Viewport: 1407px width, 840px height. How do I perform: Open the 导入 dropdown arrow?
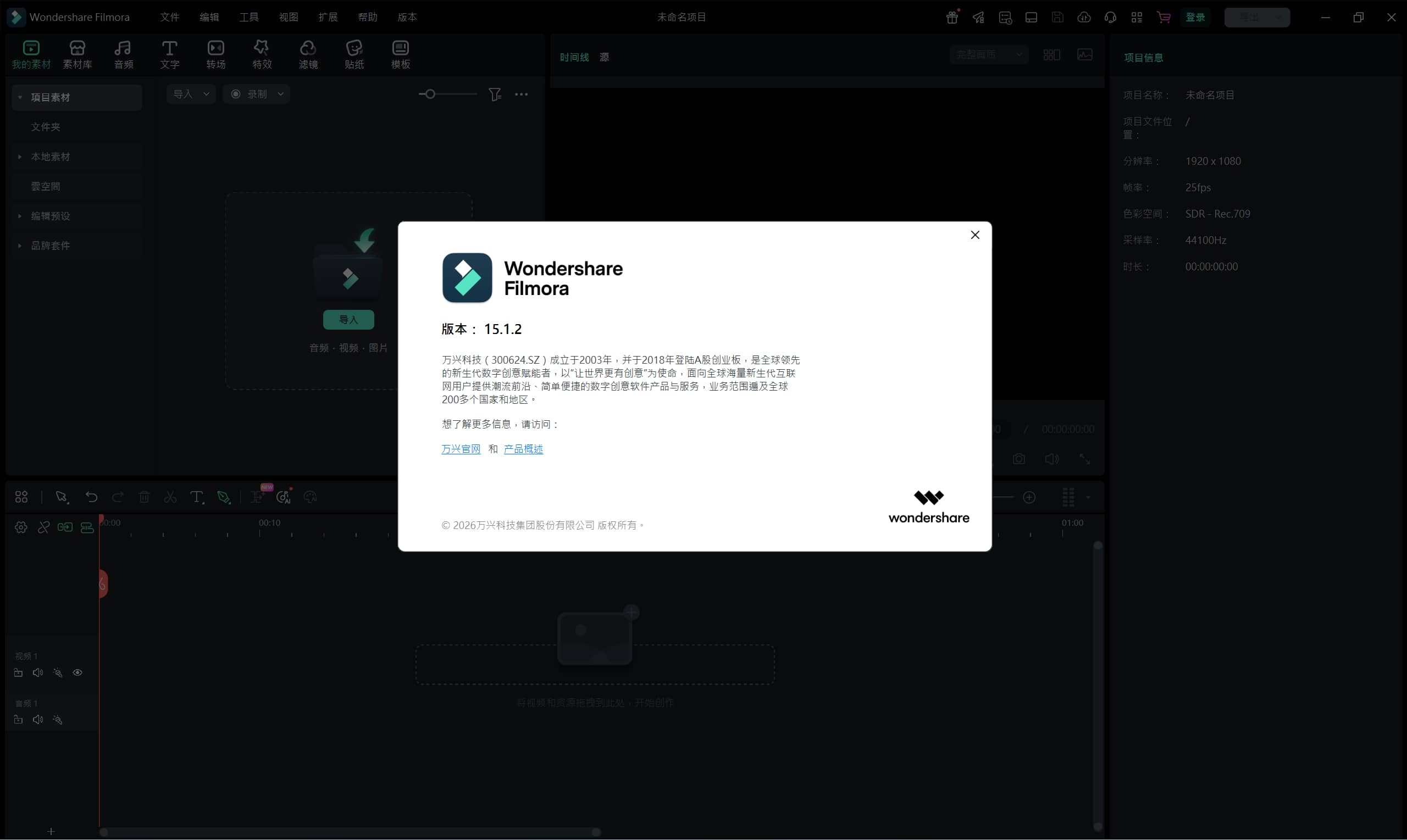(x=206, y=94)
